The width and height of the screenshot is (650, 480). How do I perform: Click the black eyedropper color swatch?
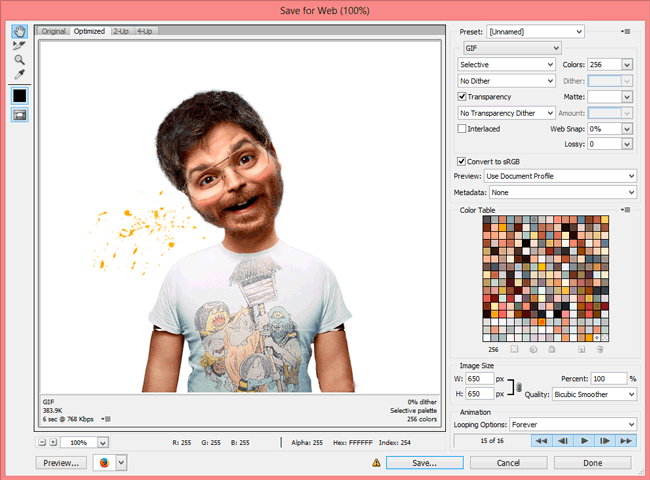(19, 96)
